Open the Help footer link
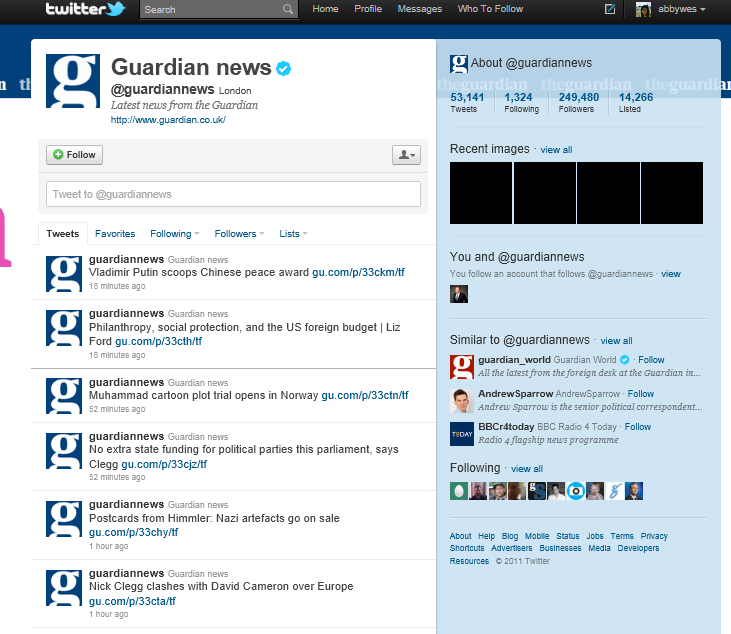731x634 pixels. click(486, 536)
